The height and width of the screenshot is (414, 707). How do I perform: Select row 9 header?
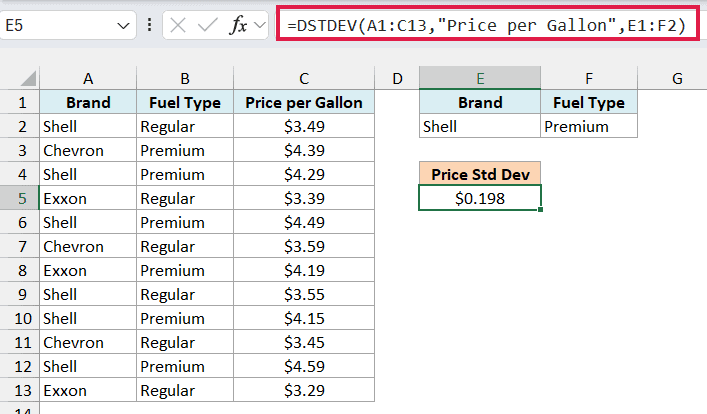20,294
